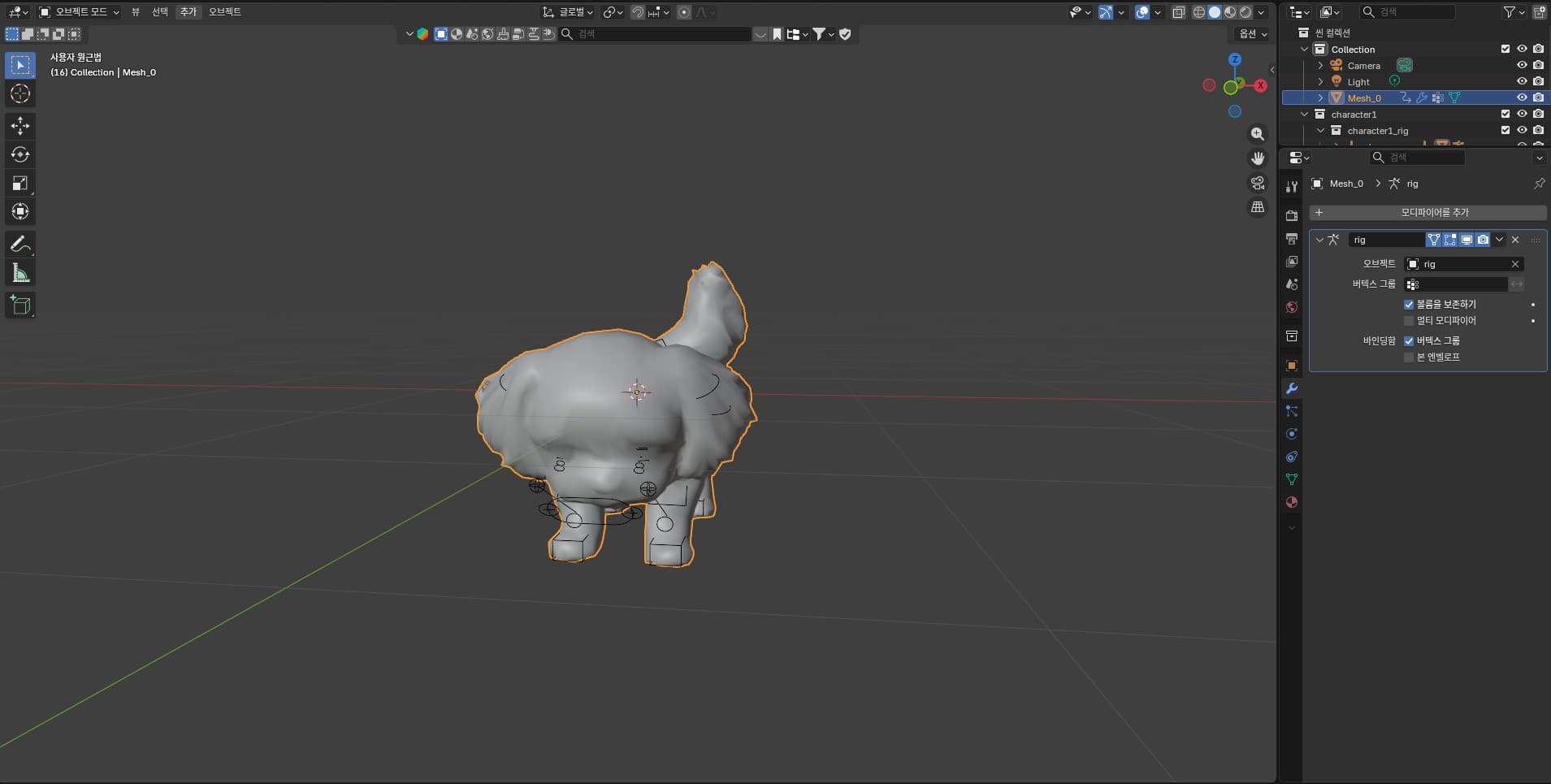
Task: Clear the rig object field
Action: [x=1515, y=264]
